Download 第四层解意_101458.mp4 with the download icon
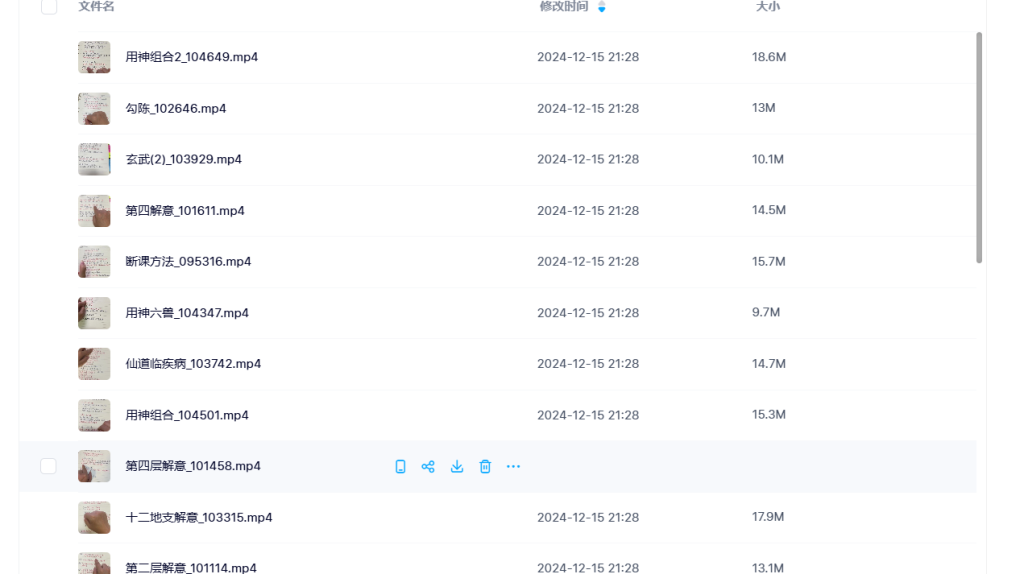The image size is (1024, 574). point(457,466)
